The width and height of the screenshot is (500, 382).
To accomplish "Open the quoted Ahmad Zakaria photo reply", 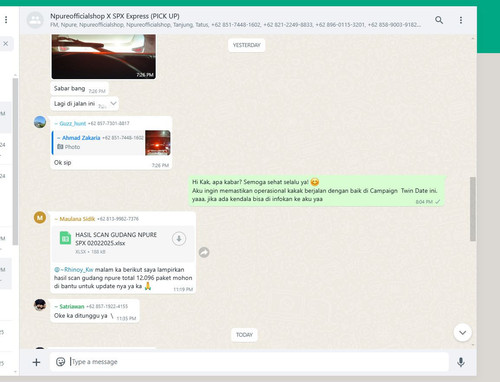I will (x=111, y=143).
